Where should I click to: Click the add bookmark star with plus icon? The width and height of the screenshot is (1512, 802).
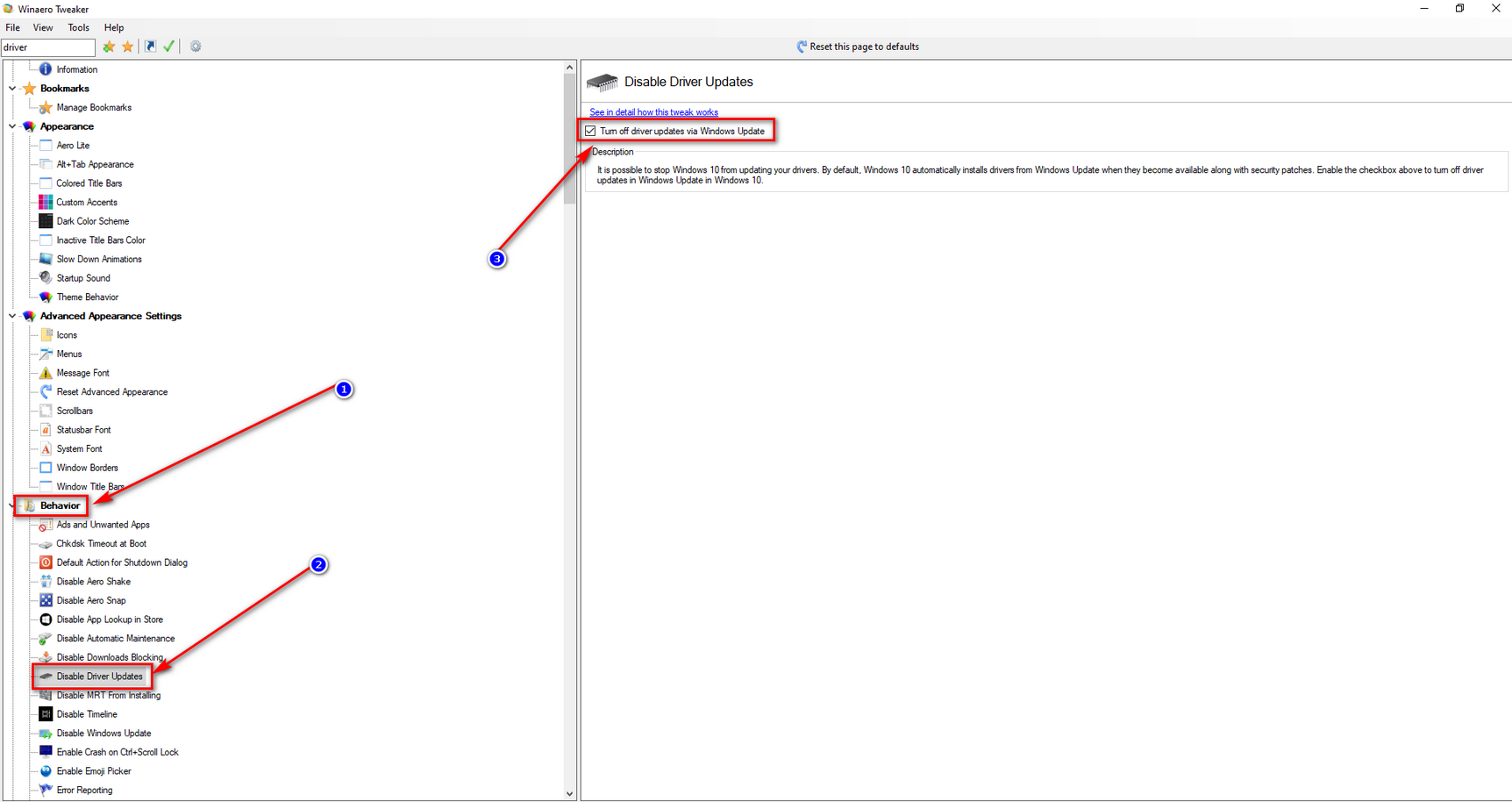109,47
